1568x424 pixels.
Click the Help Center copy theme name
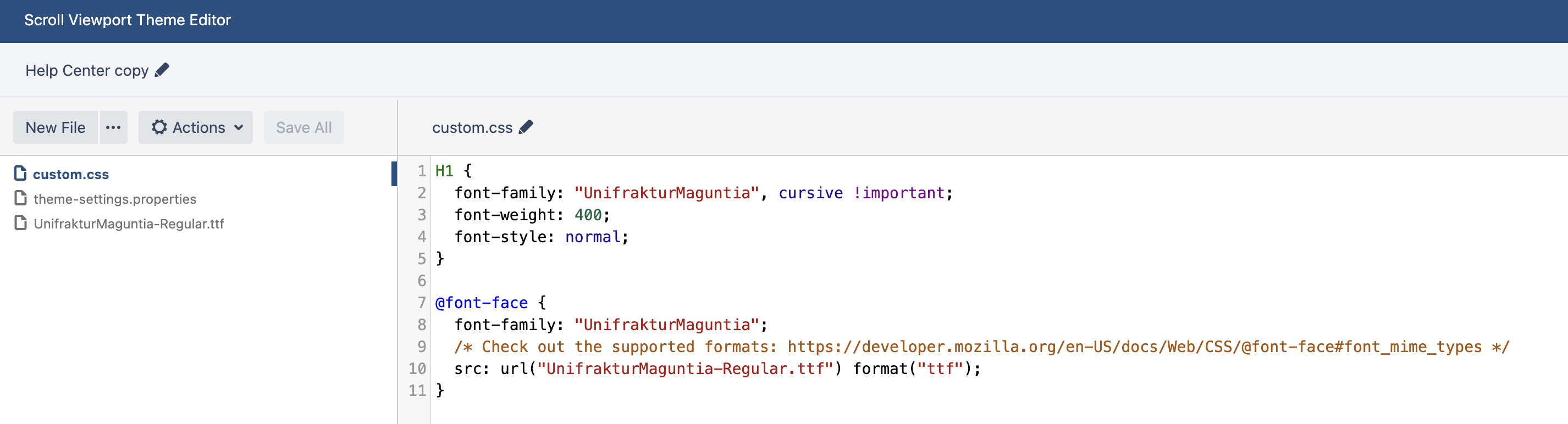86,70
